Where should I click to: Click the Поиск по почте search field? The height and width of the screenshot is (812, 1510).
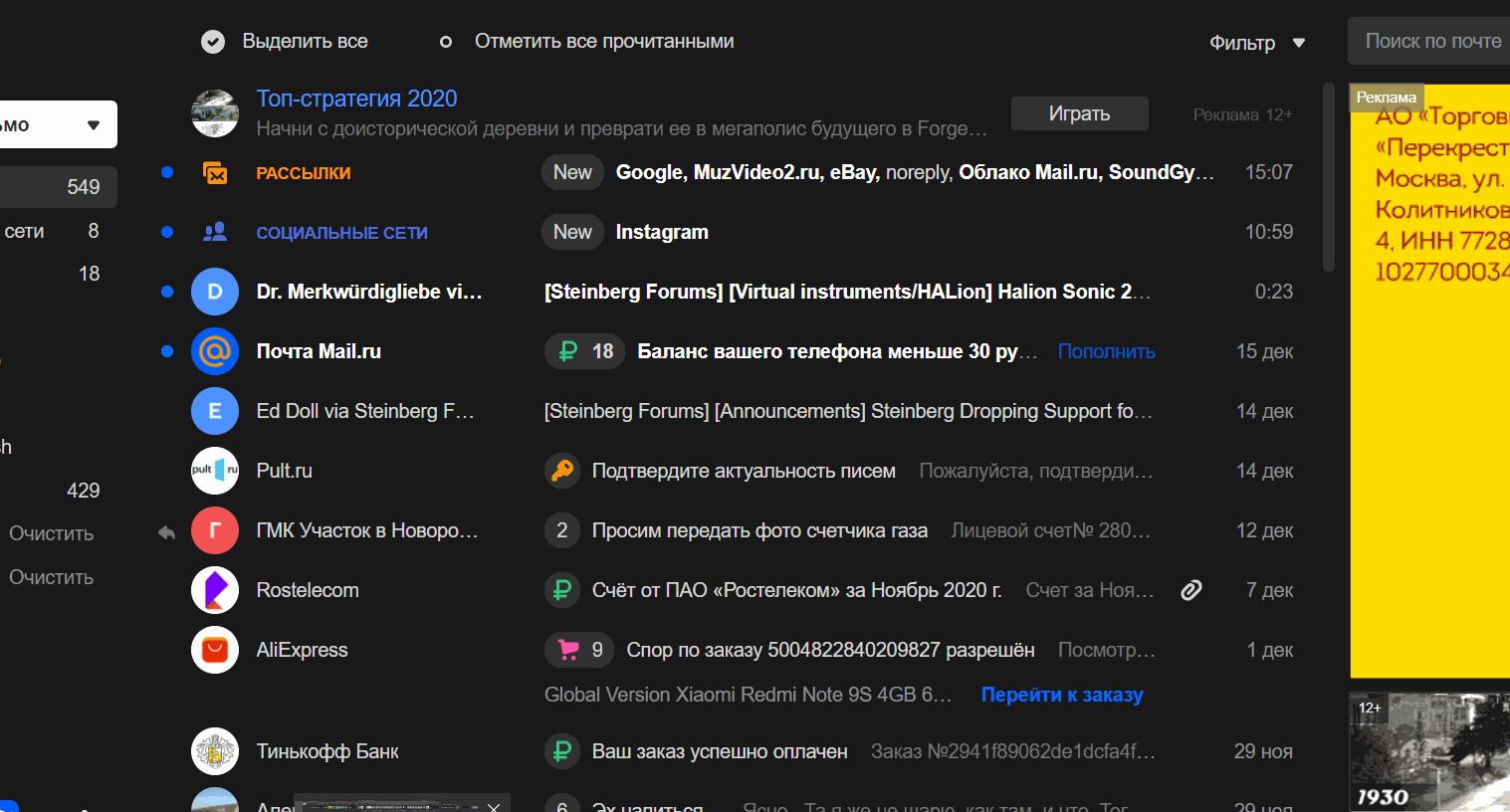tap(1432, 42)
